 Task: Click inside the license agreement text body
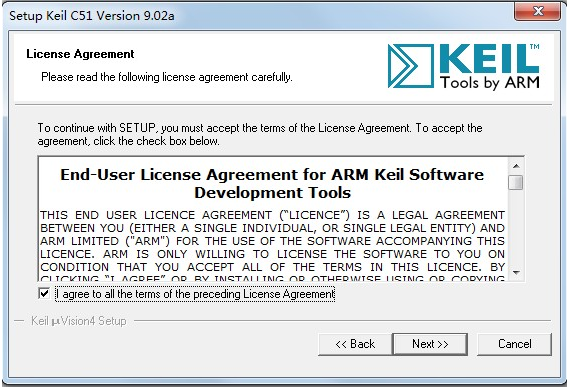pos(272,247)
